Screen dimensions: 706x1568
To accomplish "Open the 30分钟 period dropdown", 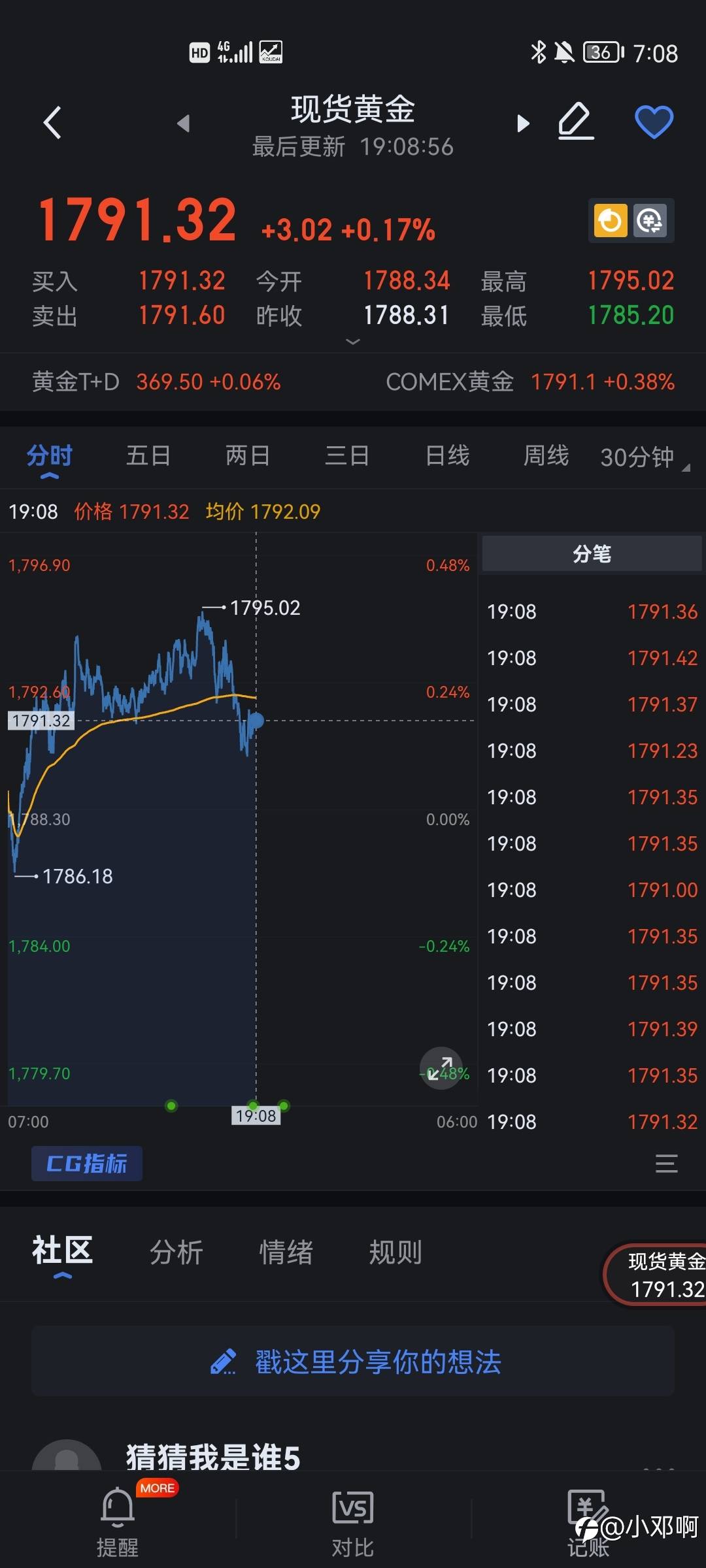I will pos(644,457).
